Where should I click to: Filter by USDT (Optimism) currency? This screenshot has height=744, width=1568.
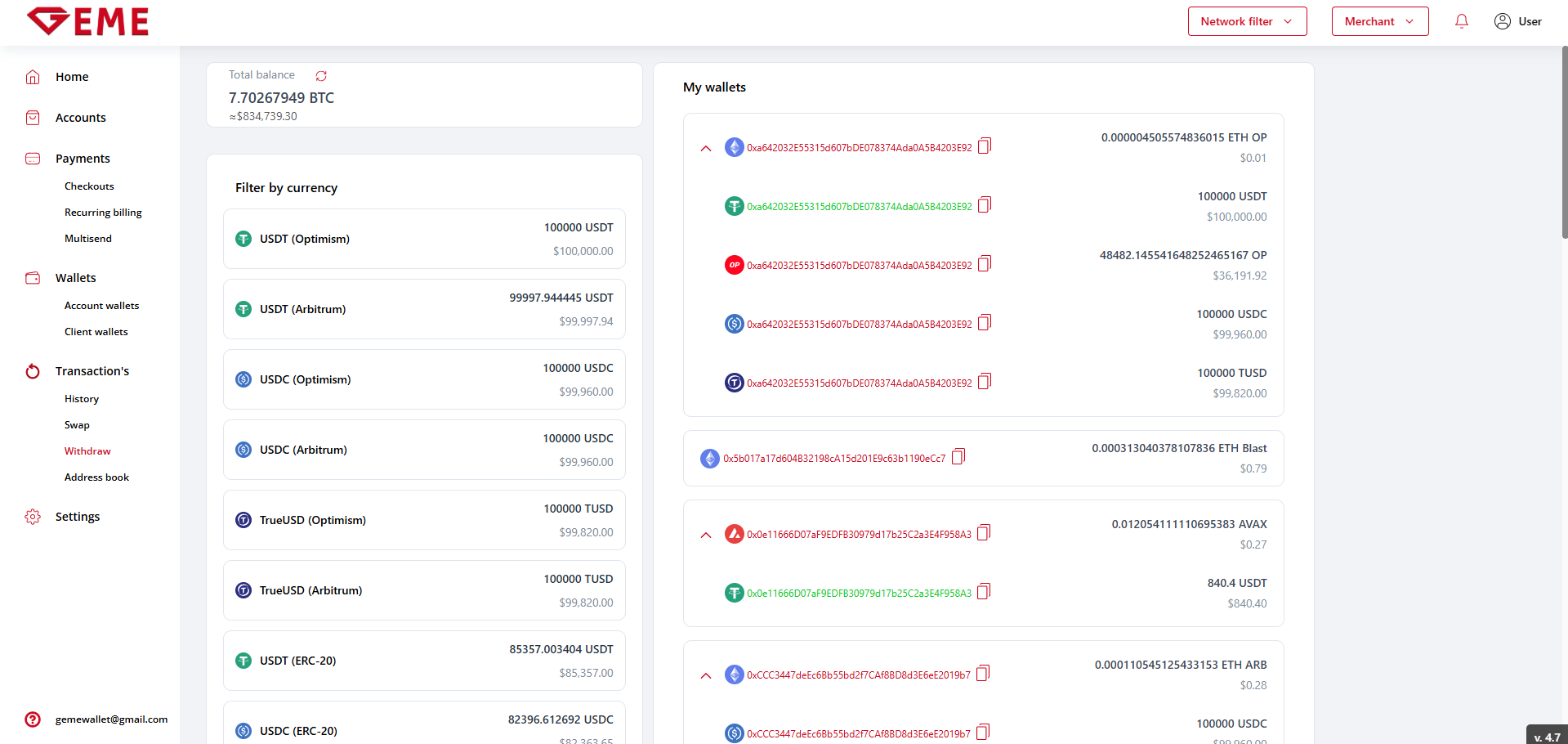(x=424, y=239)
